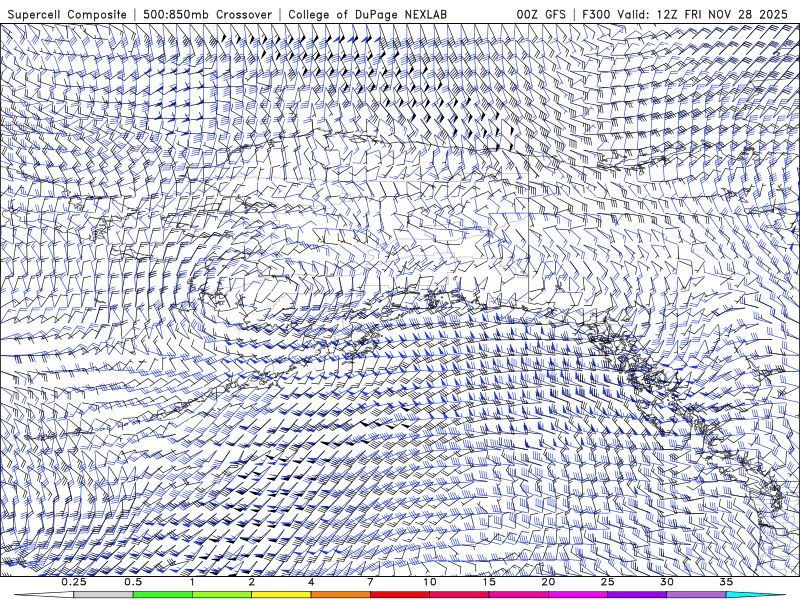Click the legend label 1
This screenshot has width=800, height=600.
click(192, 582)
